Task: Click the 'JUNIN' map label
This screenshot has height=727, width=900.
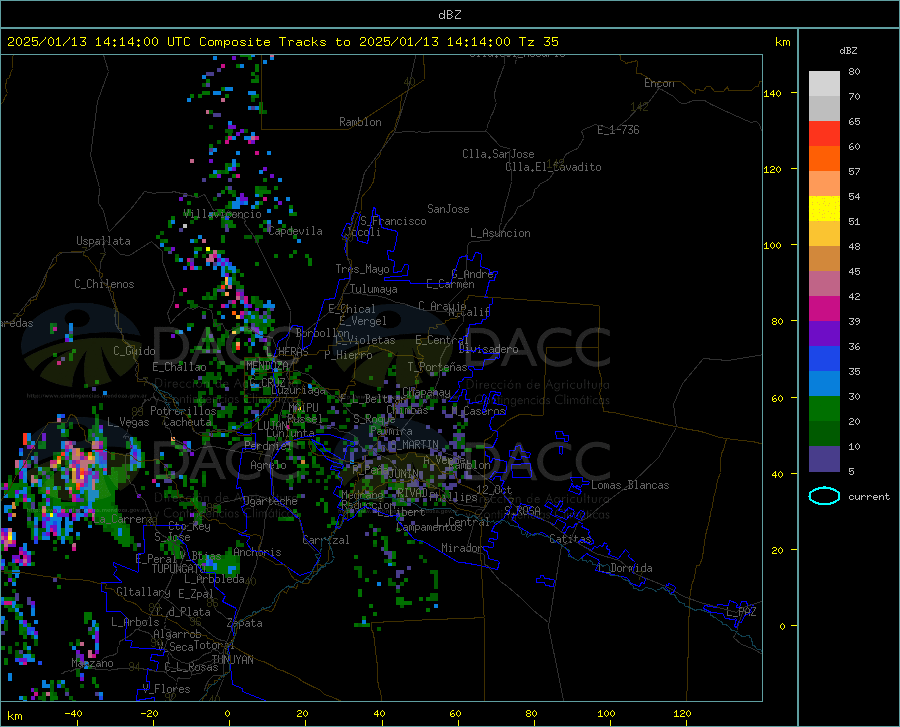Action: pos(404,474)
